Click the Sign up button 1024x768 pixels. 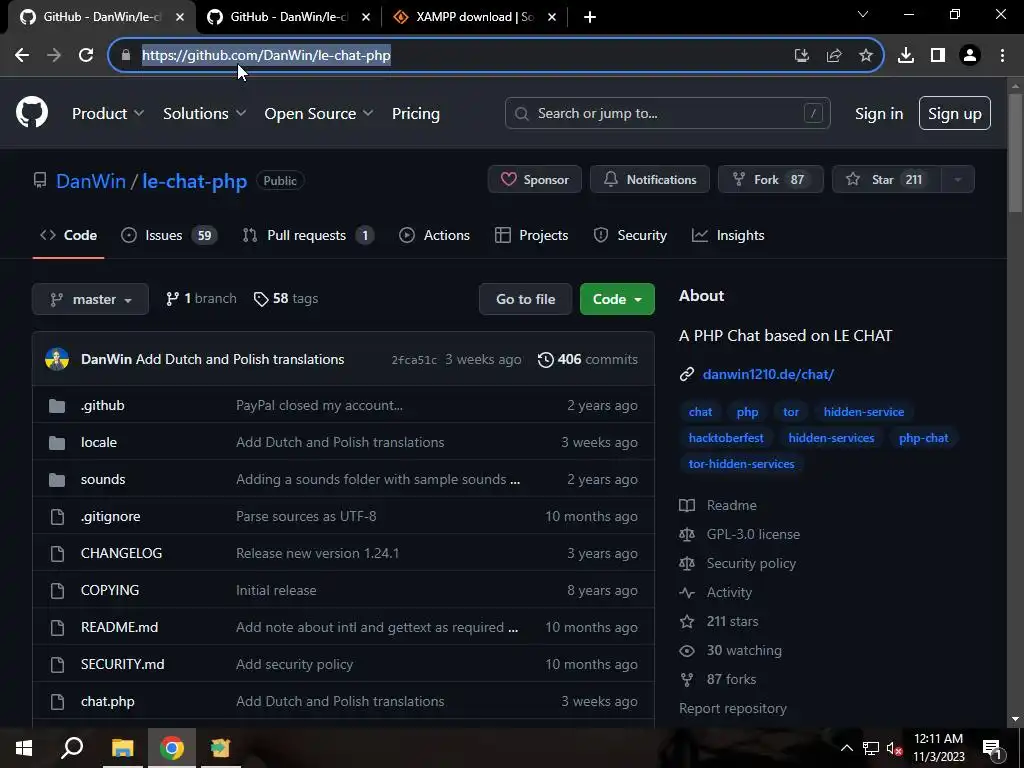955,114
